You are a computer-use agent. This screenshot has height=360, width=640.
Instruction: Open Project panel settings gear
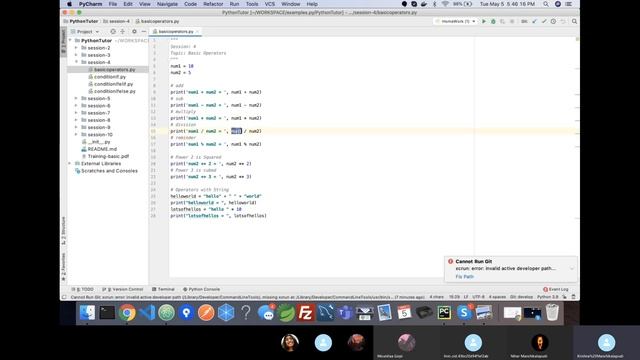click(134, 31)
